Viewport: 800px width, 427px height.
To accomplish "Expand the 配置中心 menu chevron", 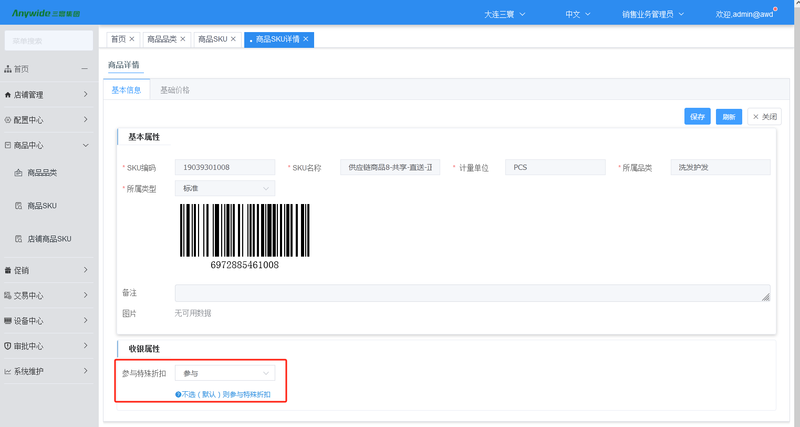I will click(x=85, y=119).
